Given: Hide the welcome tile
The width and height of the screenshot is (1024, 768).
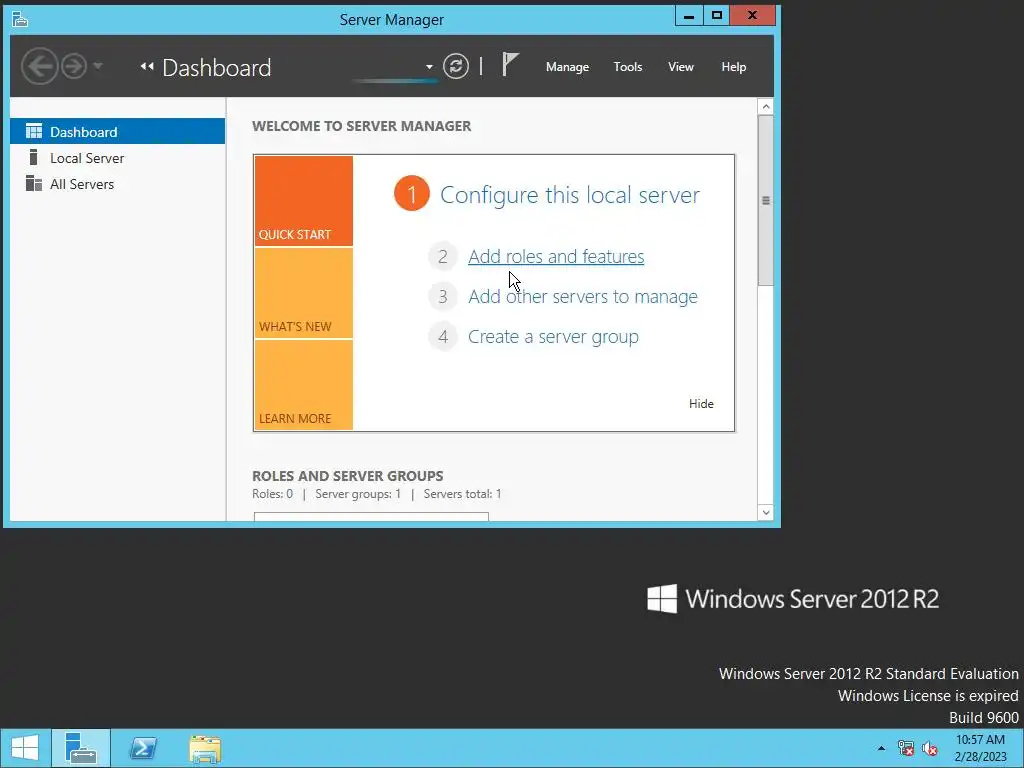Looking at the screenshot, I should point(701,404).
